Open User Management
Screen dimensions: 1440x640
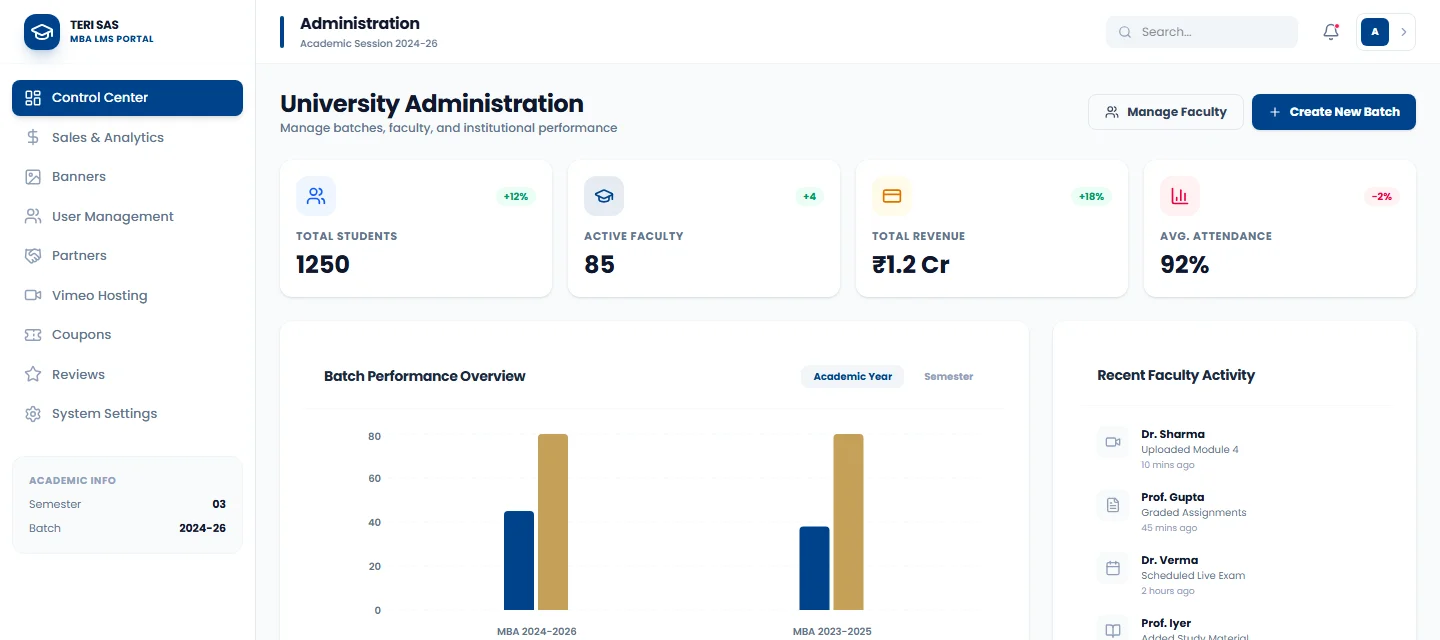click(127, 216)
